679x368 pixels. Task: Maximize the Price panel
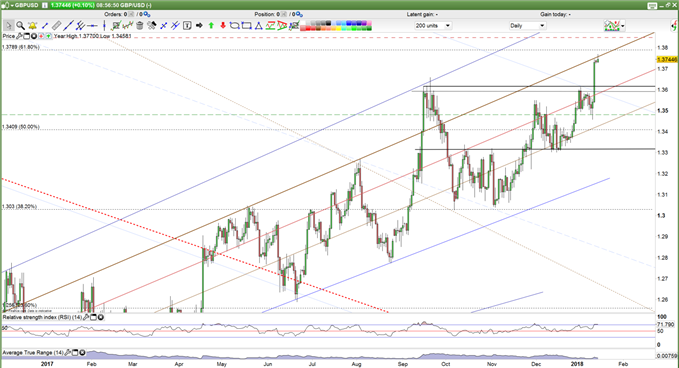click(26, 36)
